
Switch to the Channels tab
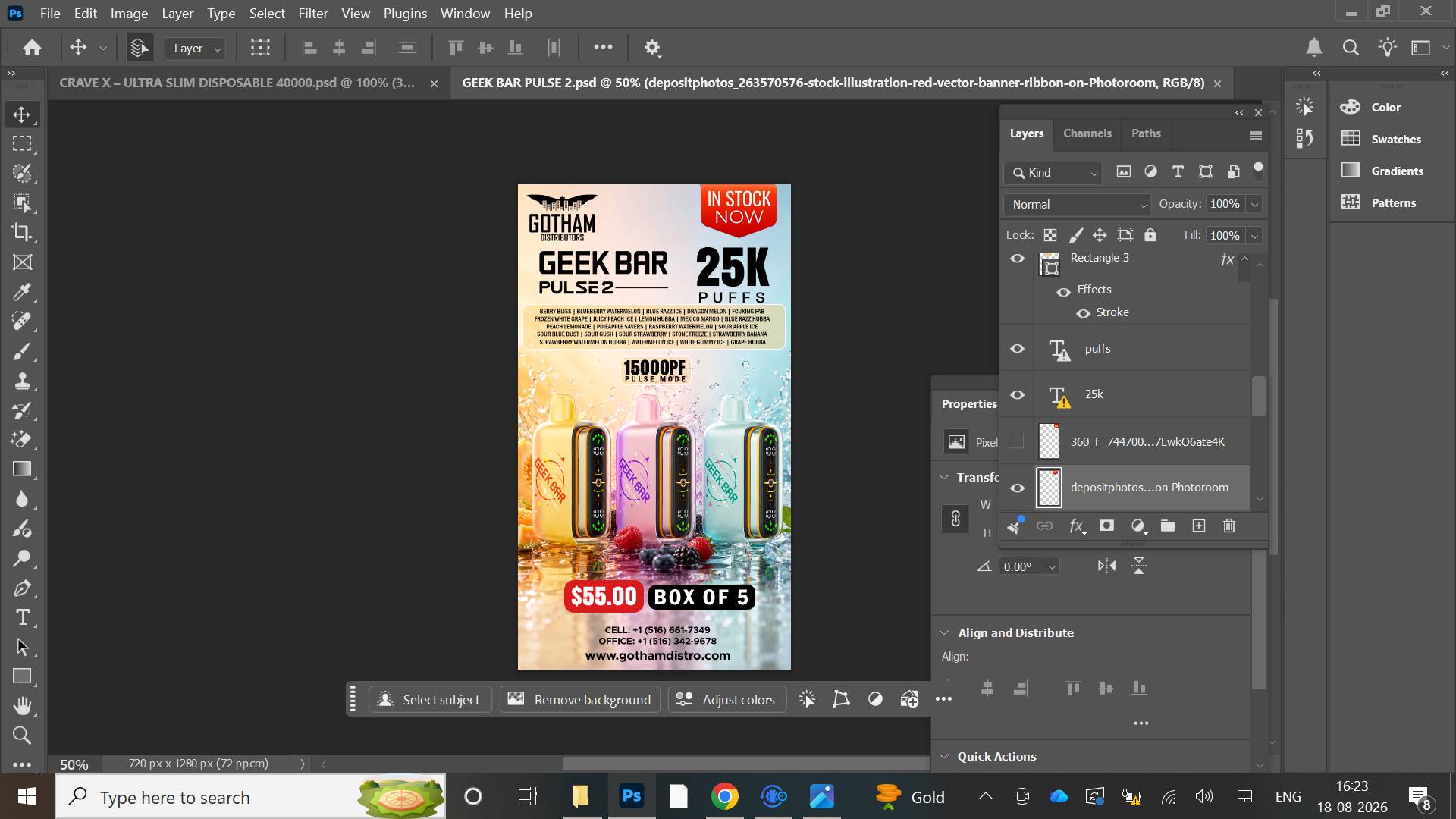[1087, 133]
